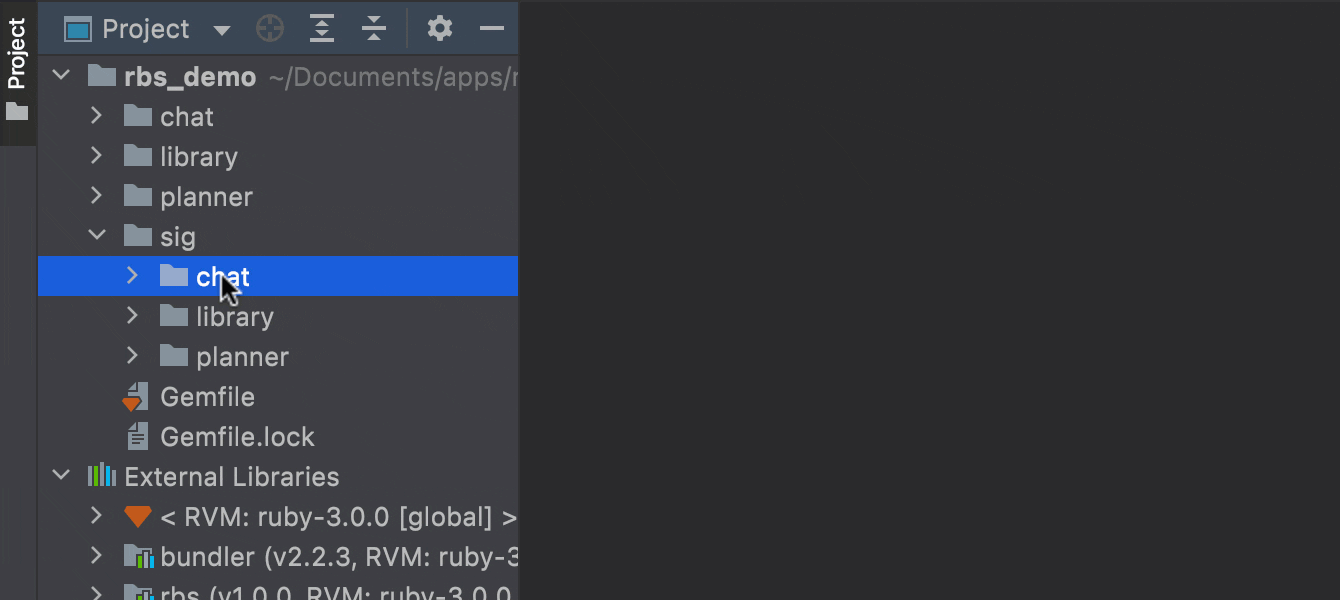Expand the top-level chat folder
This screenshot has height=600, width=1340.
97,116
